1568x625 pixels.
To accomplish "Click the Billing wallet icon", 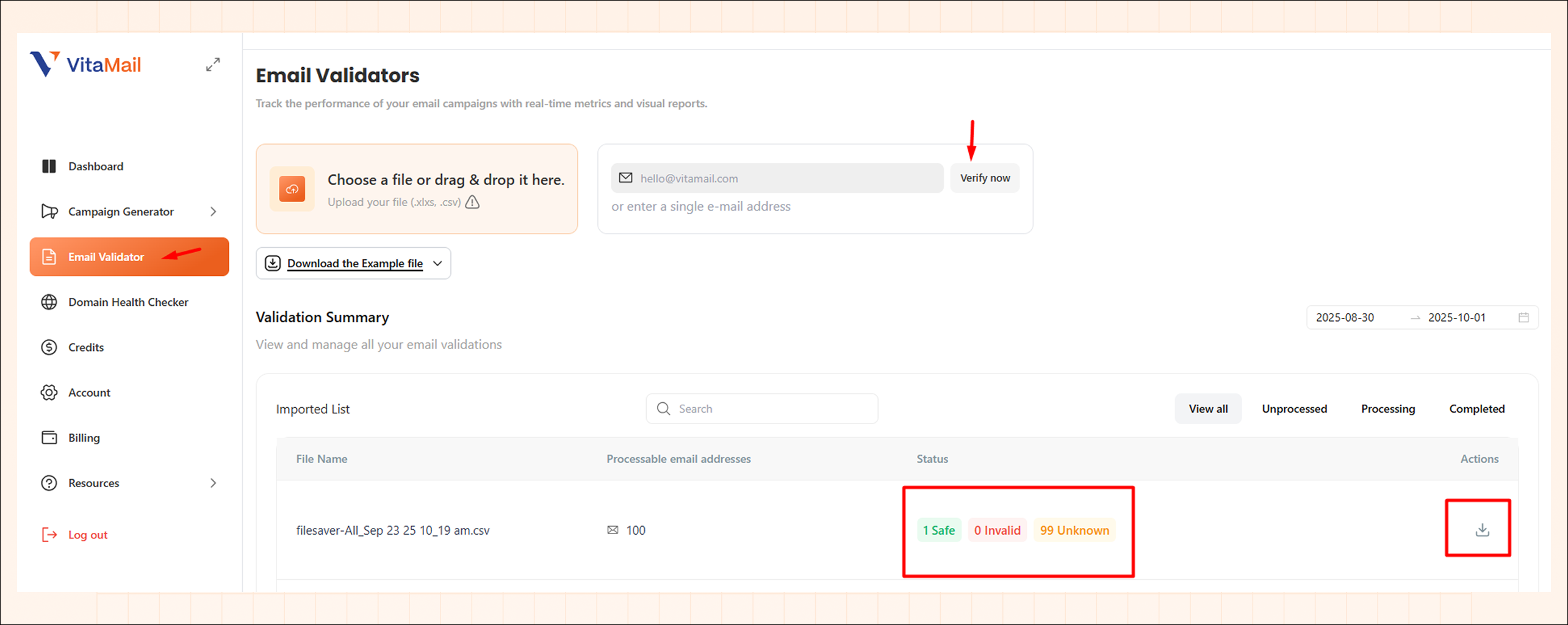I will coord(49,438).
